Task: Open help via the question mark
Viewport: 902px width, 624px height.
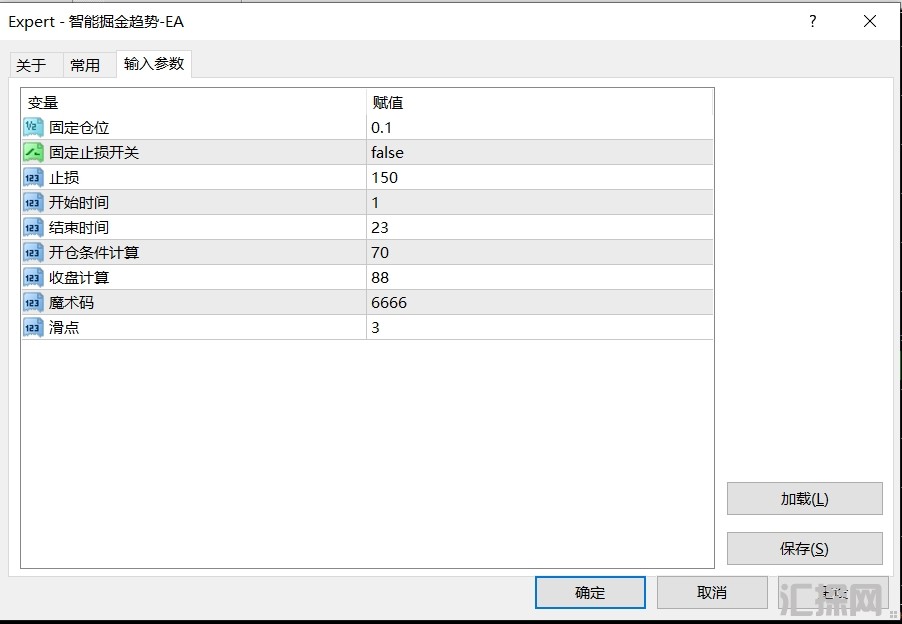Action: [812, 21]
